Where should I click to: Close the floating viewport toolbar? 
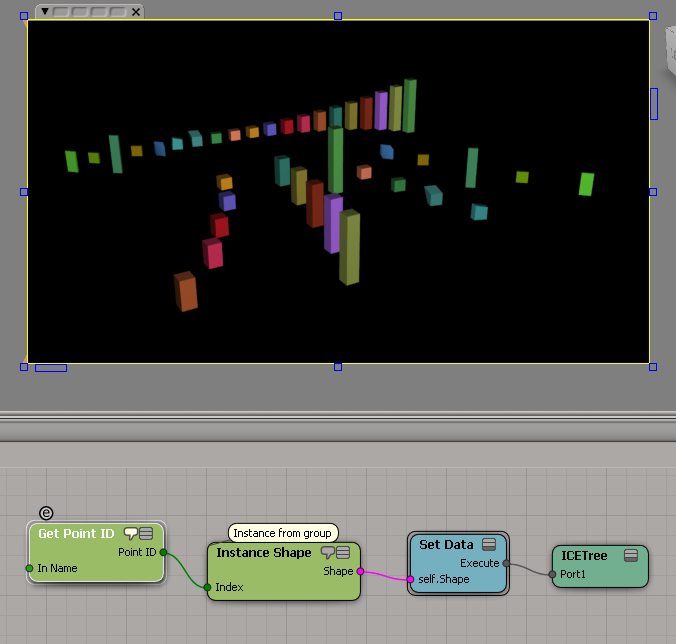coord(136,11)
